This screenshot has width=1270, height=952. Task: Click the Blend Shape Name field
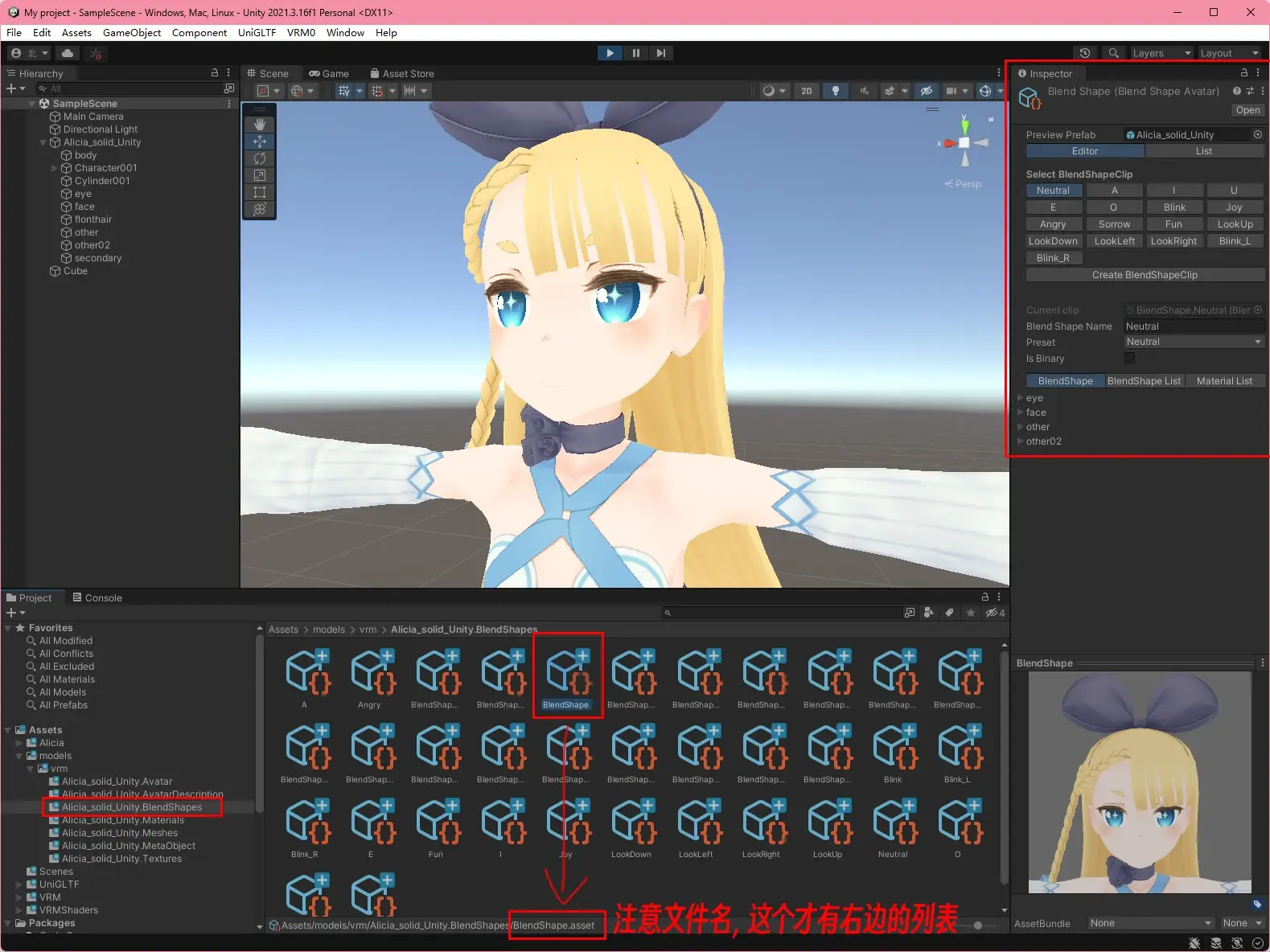coord(1194,326)
